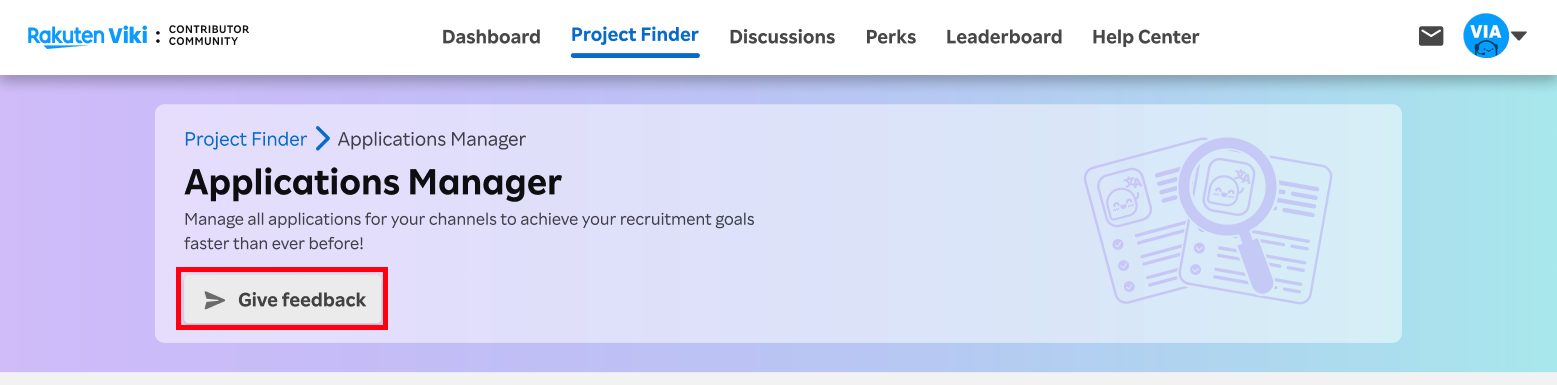Click the Project Finder breadcrumb link
Viewport: 1557px width, 385px height.
[246, 139]
